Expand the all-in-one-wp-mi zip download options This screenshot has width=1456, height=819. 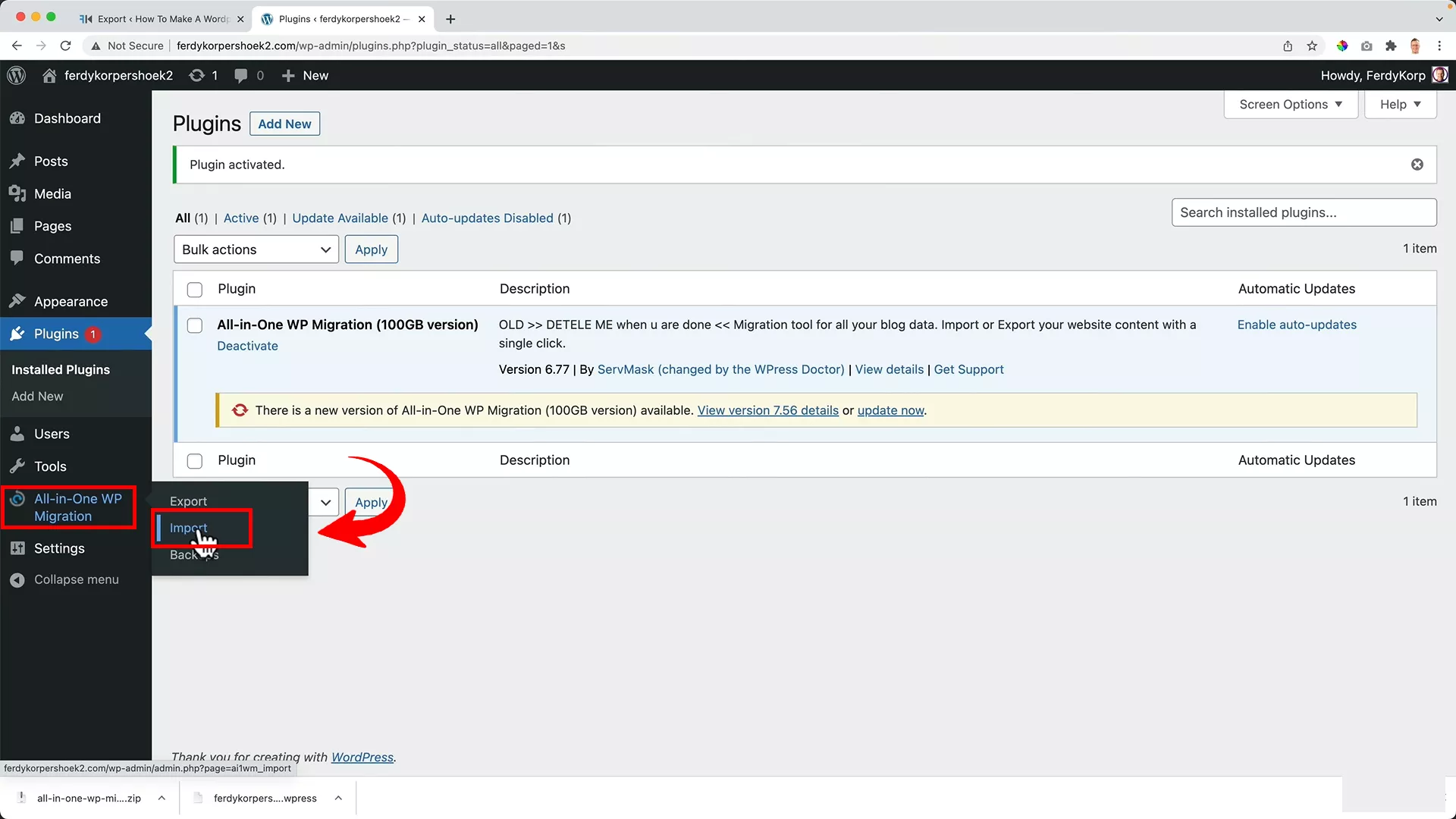[162, 798]
